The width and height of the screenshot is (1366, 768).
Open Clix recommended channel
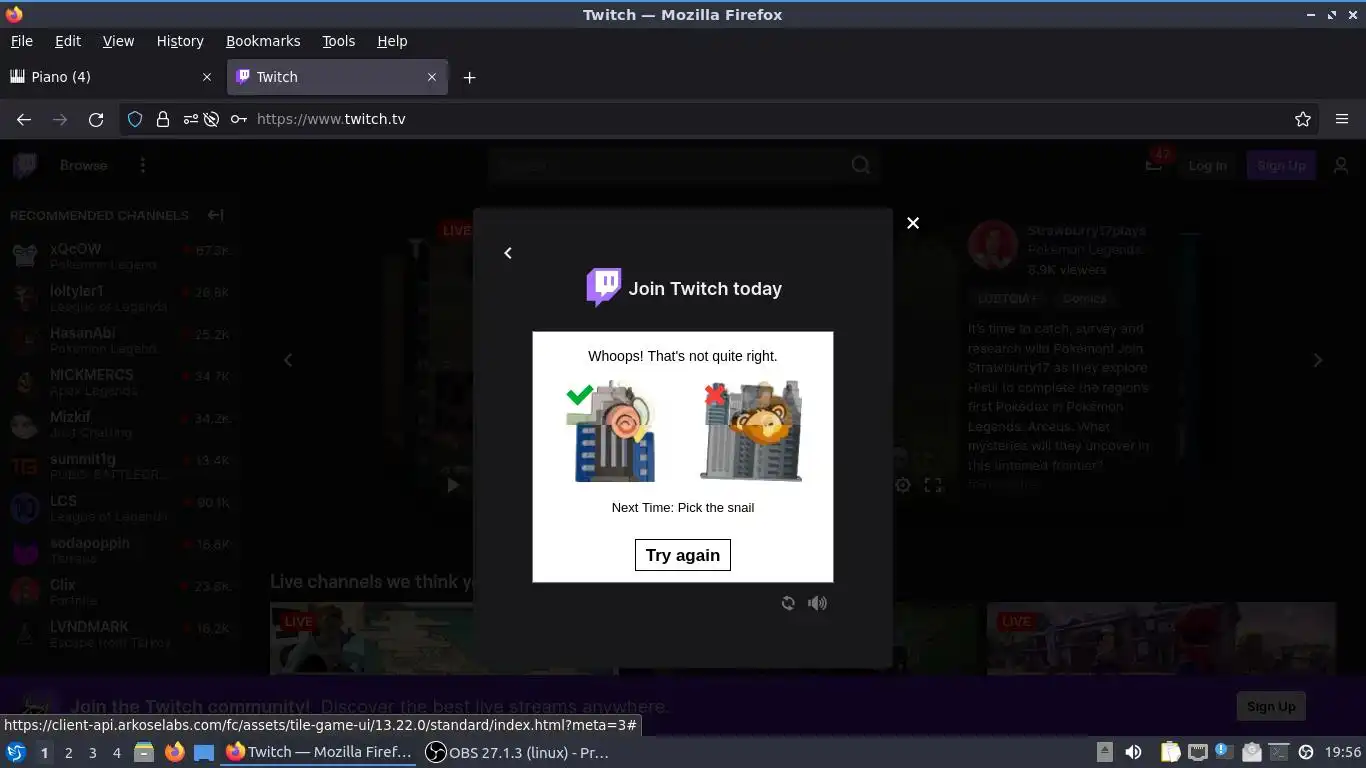(x=120, y=592)
